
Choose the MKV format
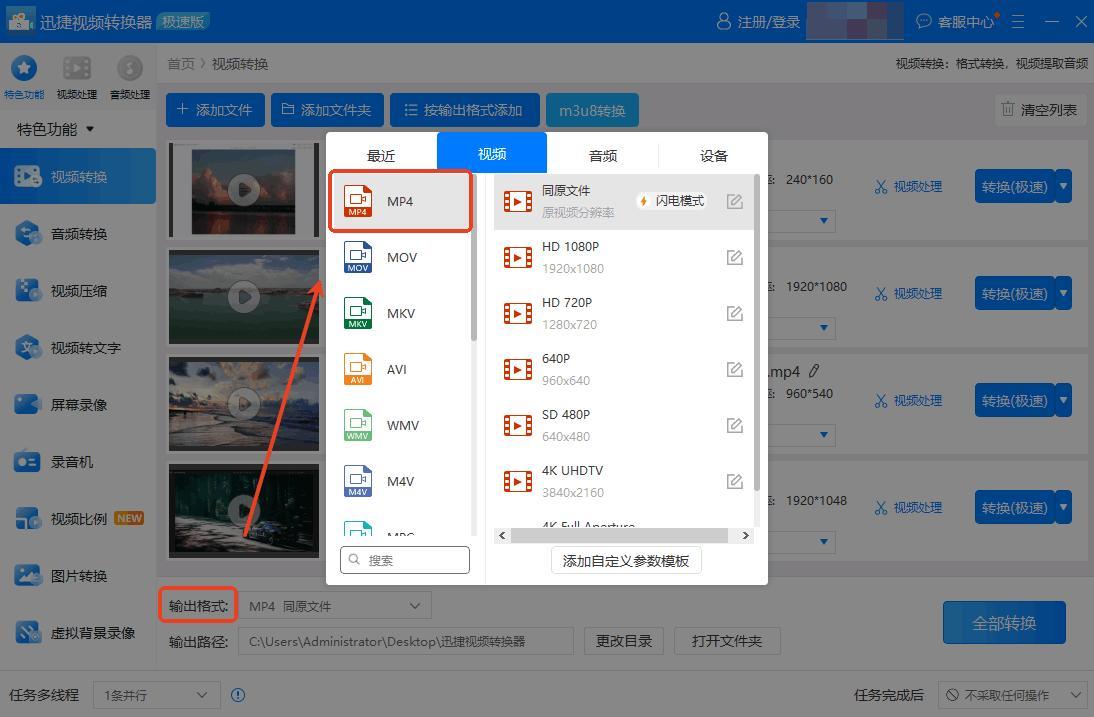[x=400, y=313]
